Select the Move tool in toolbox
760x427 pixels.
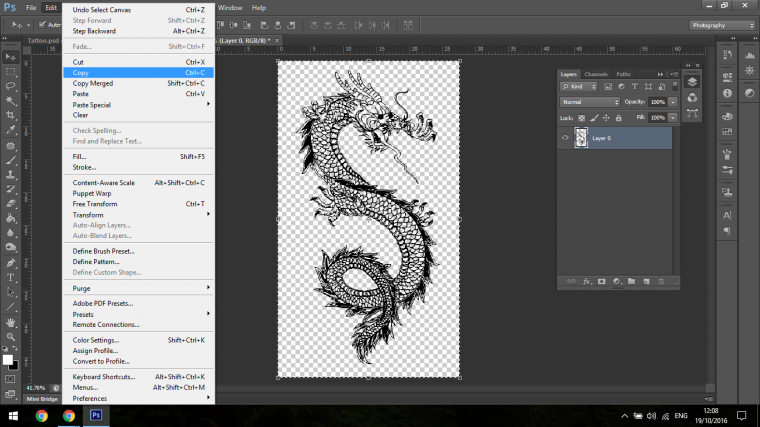click(10, 57)
